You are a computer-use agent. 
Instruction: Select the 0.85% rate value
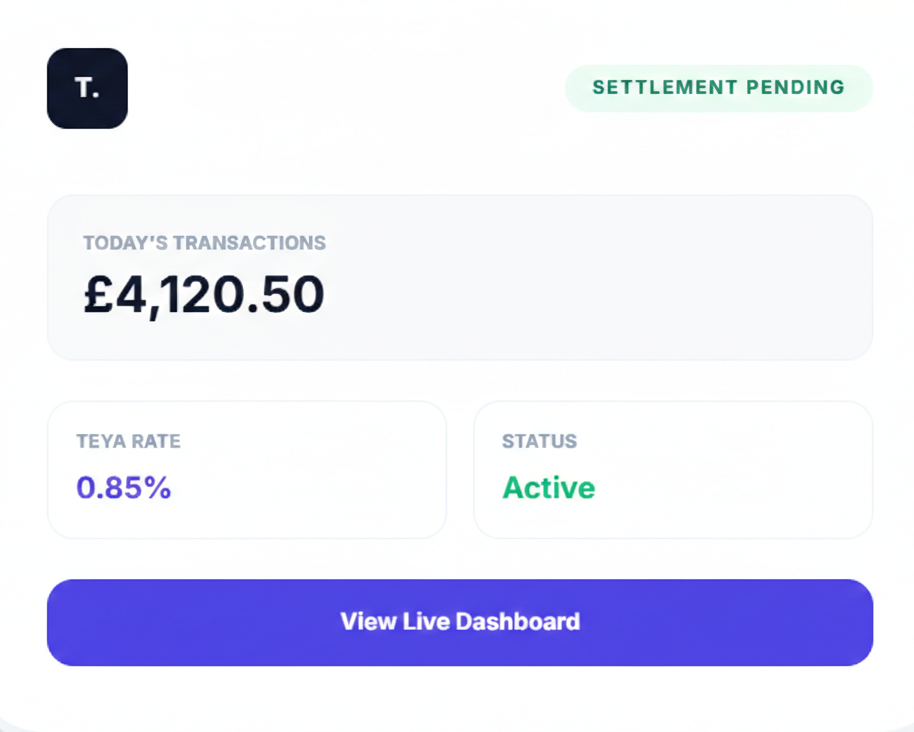pos(124,488)
